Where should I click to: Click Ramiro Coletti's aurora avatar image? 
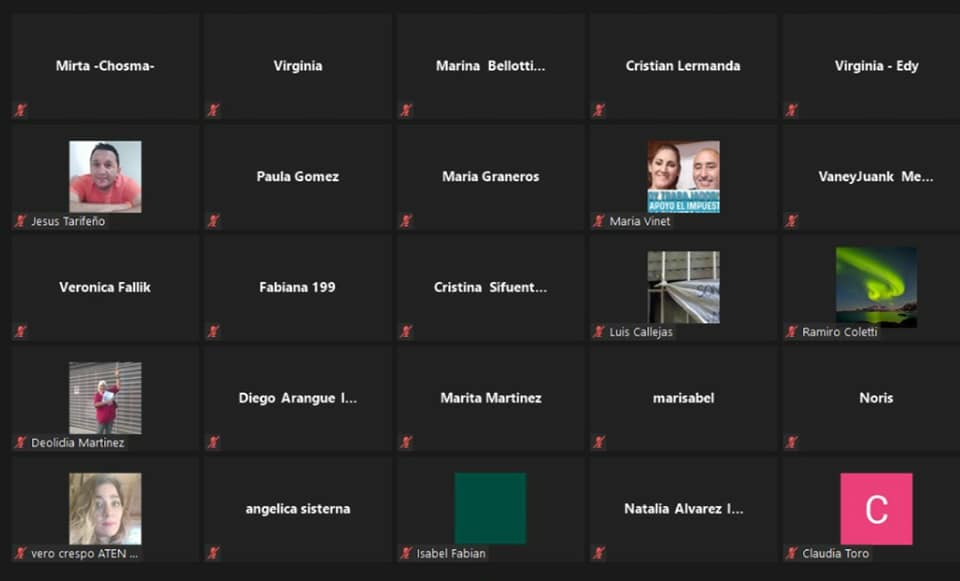tap(876, 286)
